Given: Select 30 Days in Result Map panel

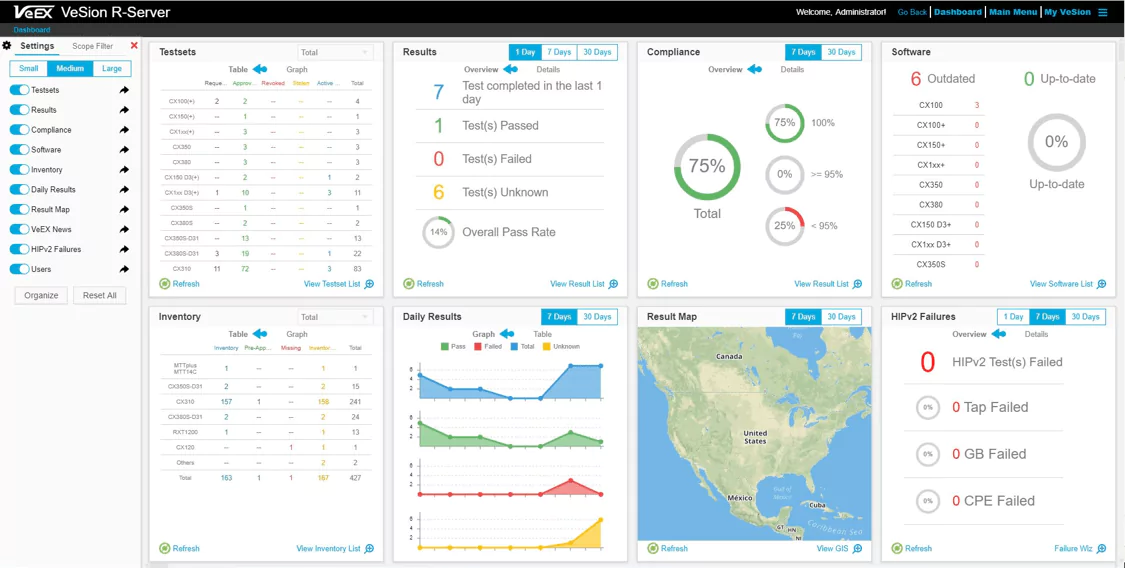Looking at the screenshot, I should click(x=840, y=317).
